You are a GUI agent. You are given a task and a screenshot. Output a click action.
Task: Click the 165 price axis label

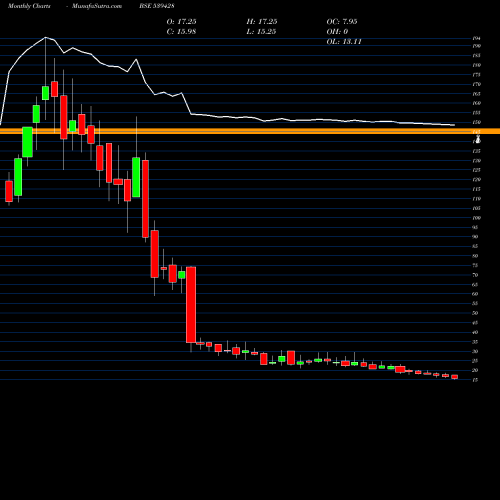click(x=477, y=94)
